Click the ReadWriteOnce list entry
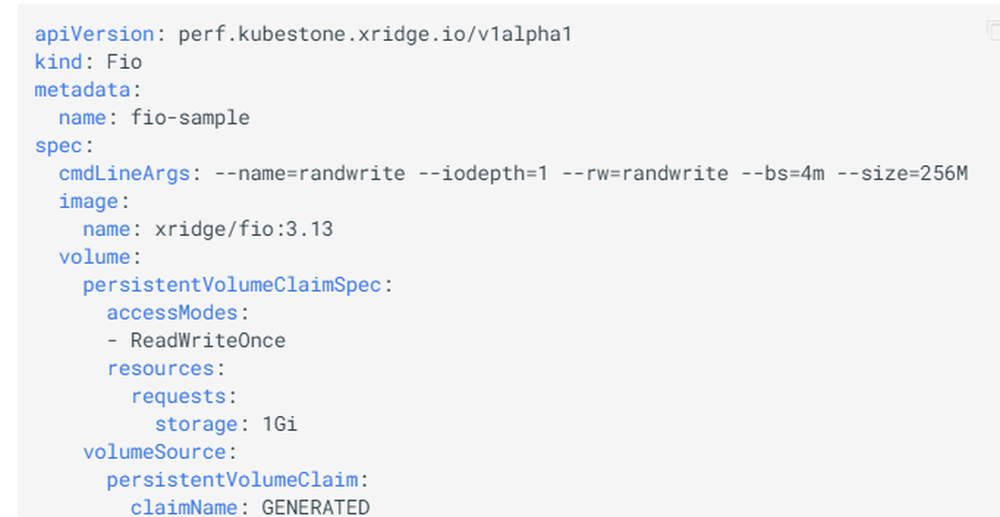 [x=208, y=341]
